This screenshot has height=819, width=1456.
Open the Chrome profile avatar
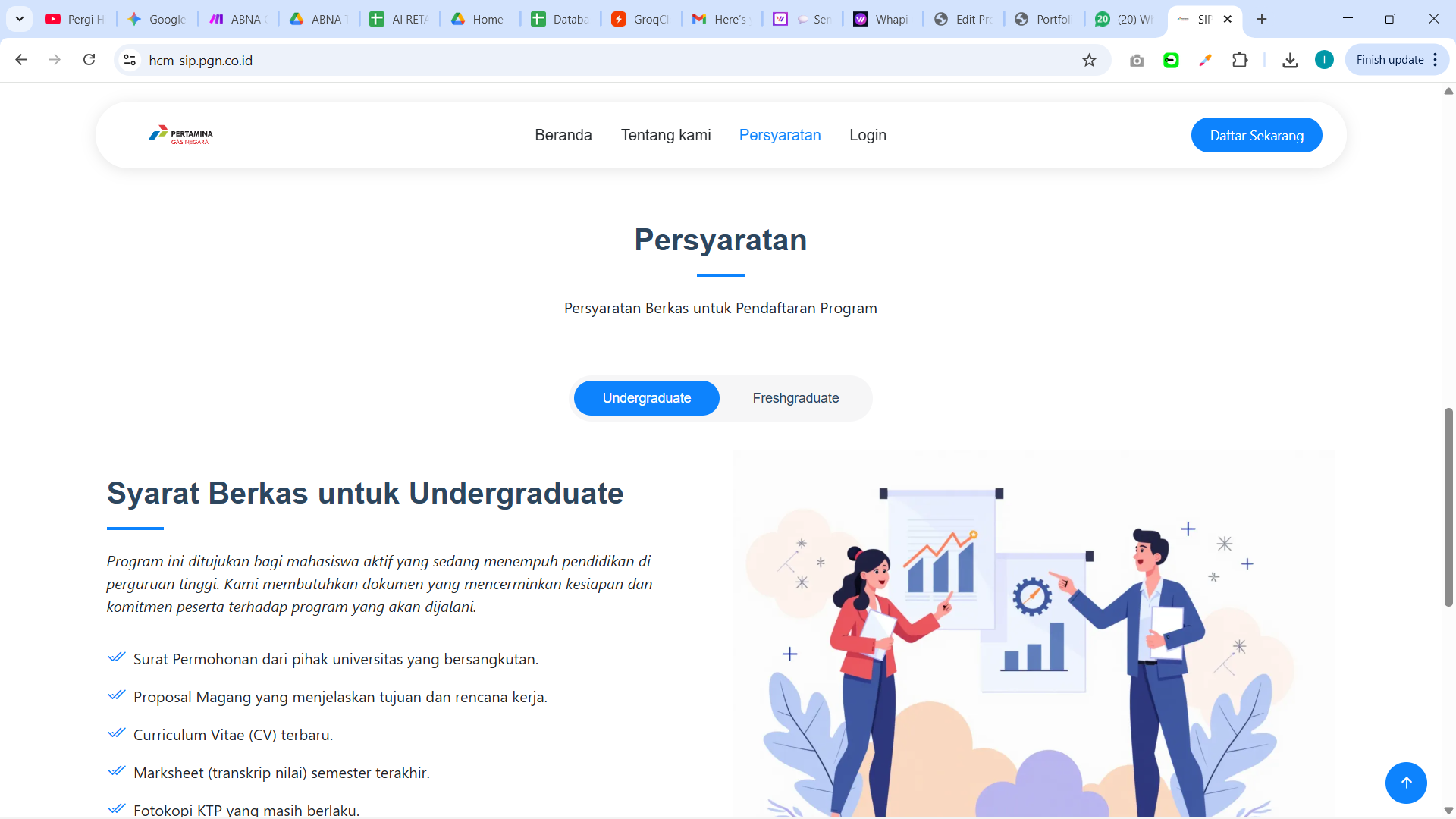coord(1324,60)
